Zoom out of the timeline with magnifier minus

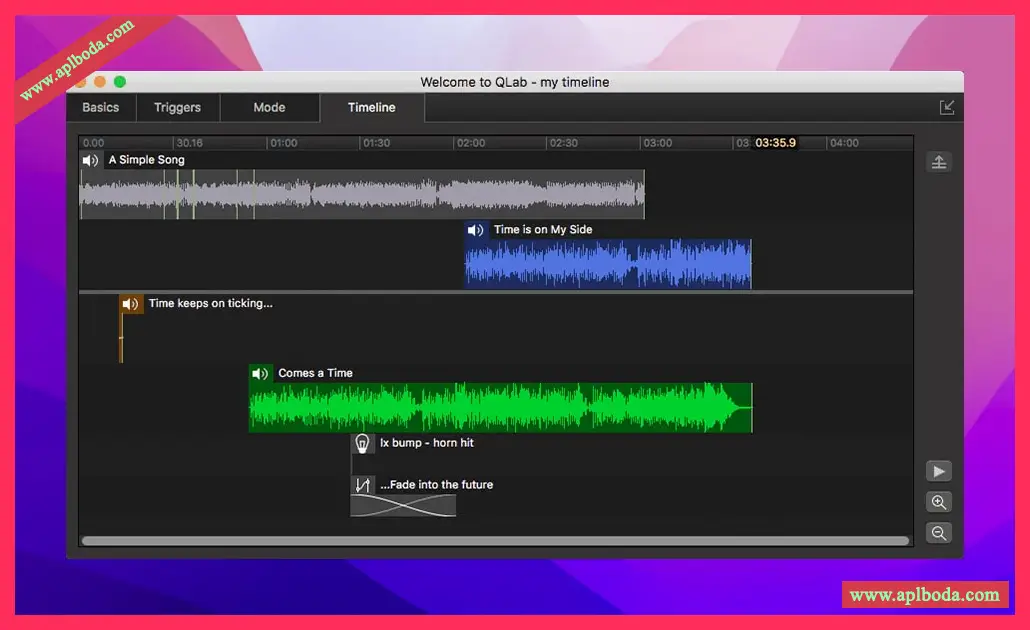point(938,533)
